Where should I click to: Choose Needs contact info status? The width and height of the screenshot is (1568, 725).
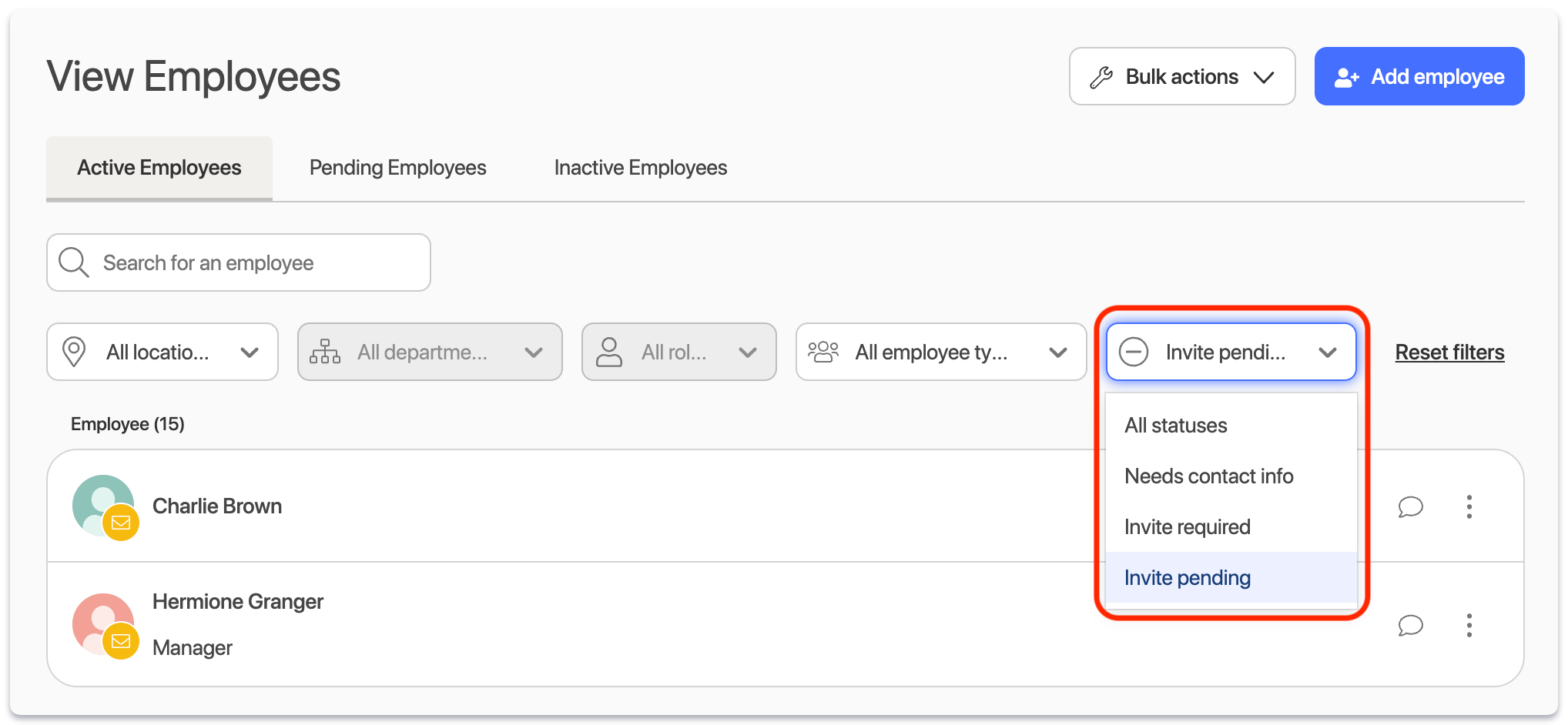click(1208, 476)
